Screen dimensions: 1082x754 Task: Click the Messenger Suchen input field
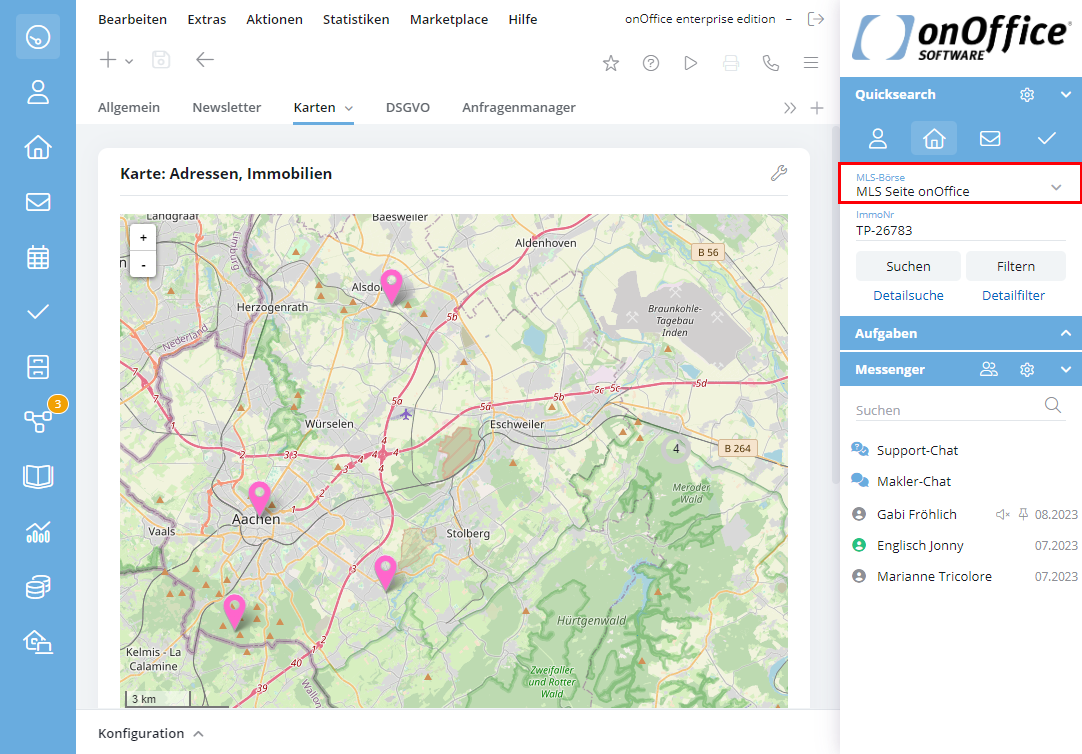click(x=946, y=410)
